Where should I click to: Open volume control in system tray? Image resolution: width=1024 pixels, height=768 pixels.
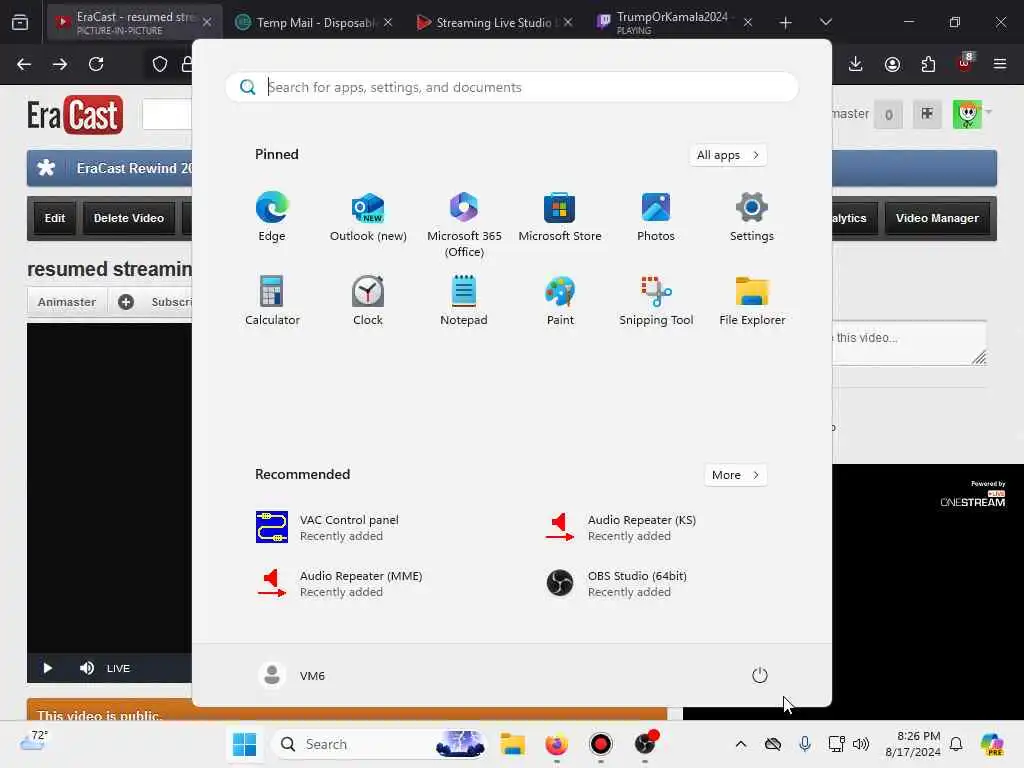(x=861, y=744)
